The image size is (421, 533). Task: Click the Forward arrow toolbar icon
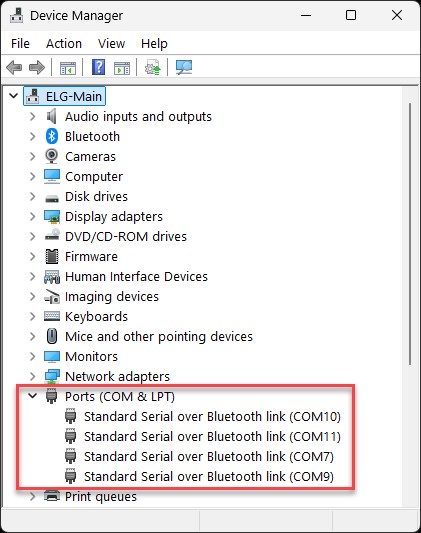click(37, 67)
